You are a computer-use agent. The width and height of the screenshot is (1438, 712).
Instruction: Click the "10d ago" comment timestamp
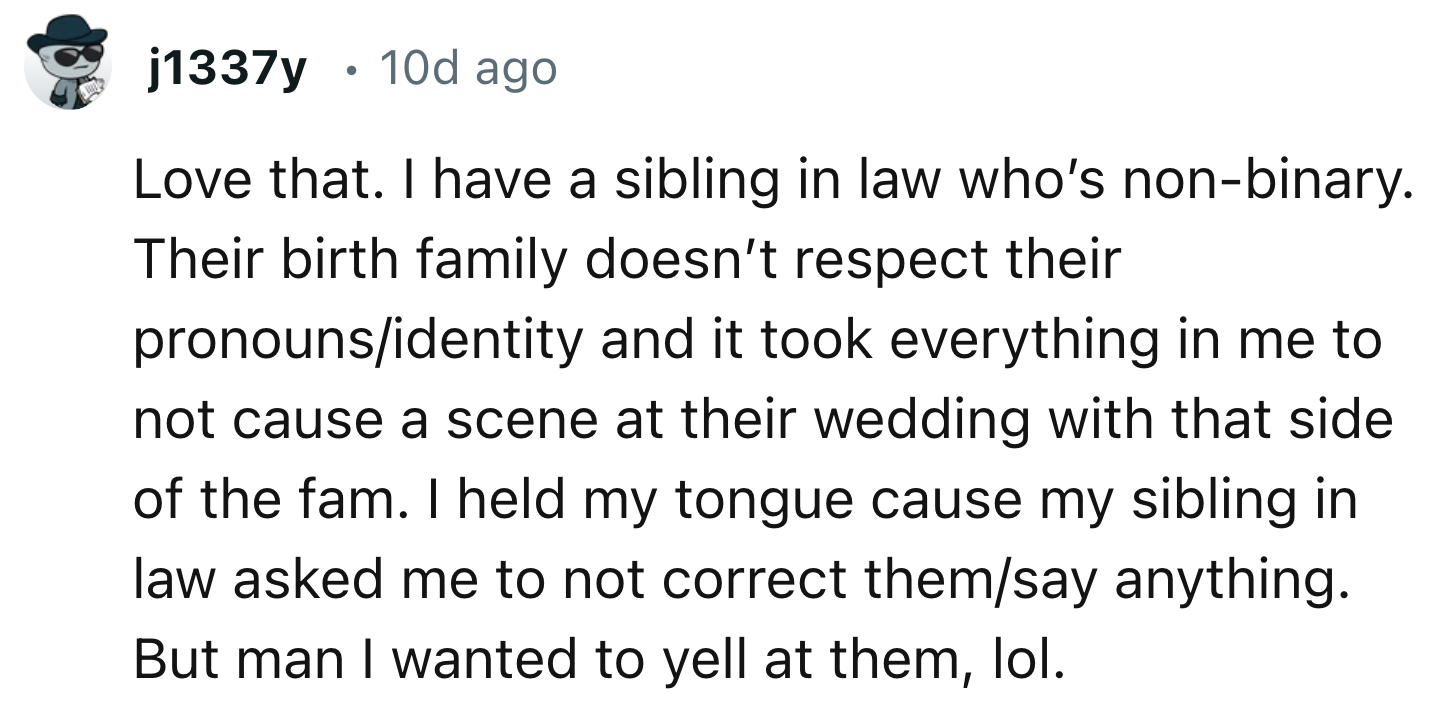point(469,69)
